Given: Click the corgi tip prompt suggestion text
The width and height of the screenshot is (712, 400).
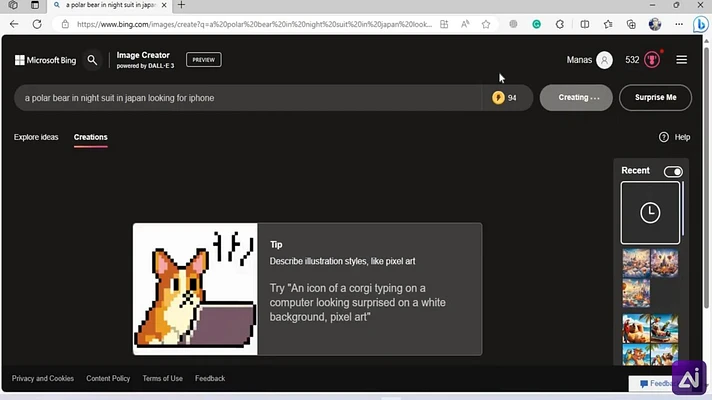Looking at the screenshot, I should 357,302.
